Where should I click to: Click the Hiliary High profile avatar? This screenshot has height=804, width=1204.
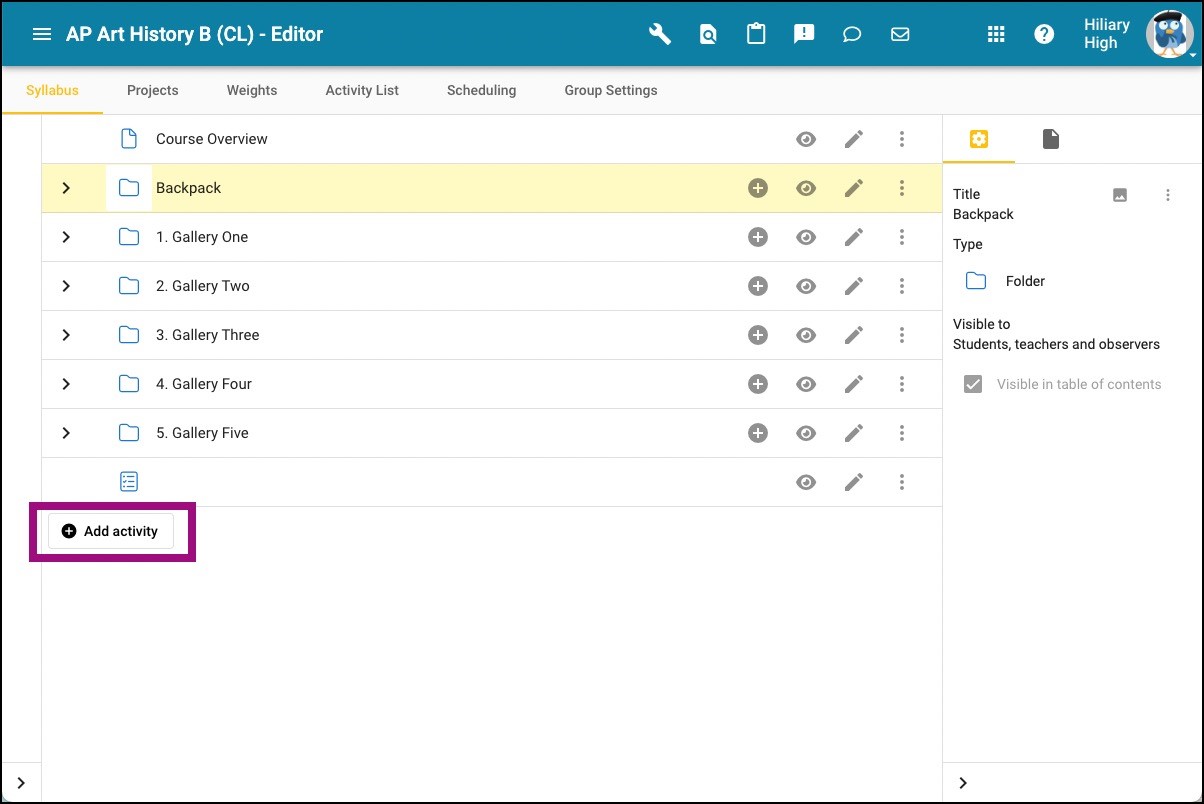[1168, 33]
